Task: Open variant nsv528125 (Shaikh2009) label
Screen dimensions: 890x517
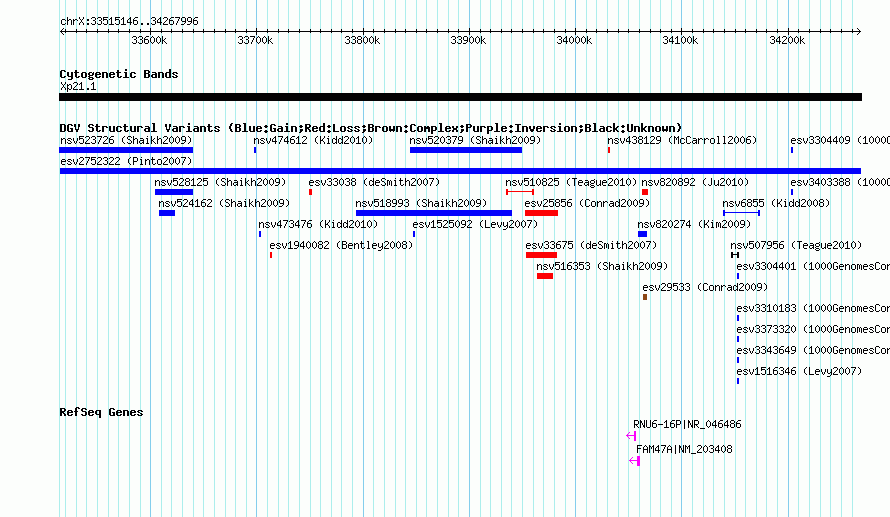Action: pos(220,182)
